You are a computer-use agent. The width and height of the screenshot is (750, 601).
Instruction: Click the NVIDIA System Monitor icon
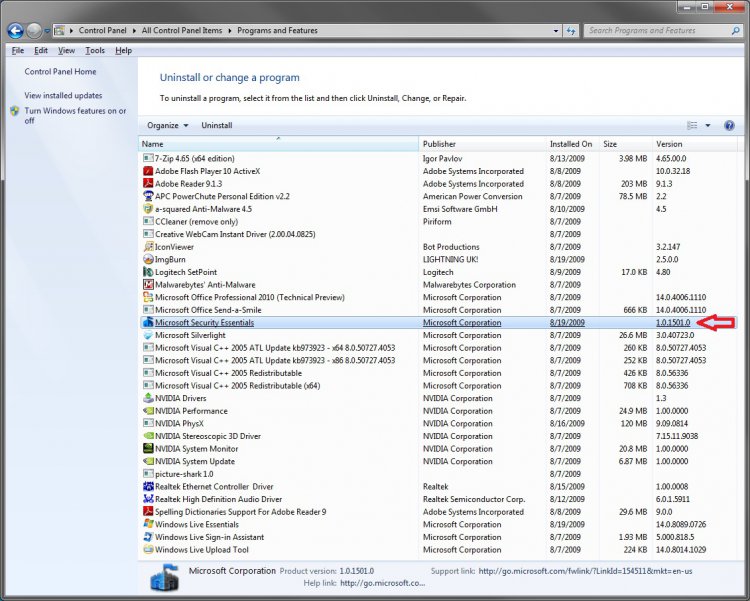pyautogui.click(x=148, y=448)
